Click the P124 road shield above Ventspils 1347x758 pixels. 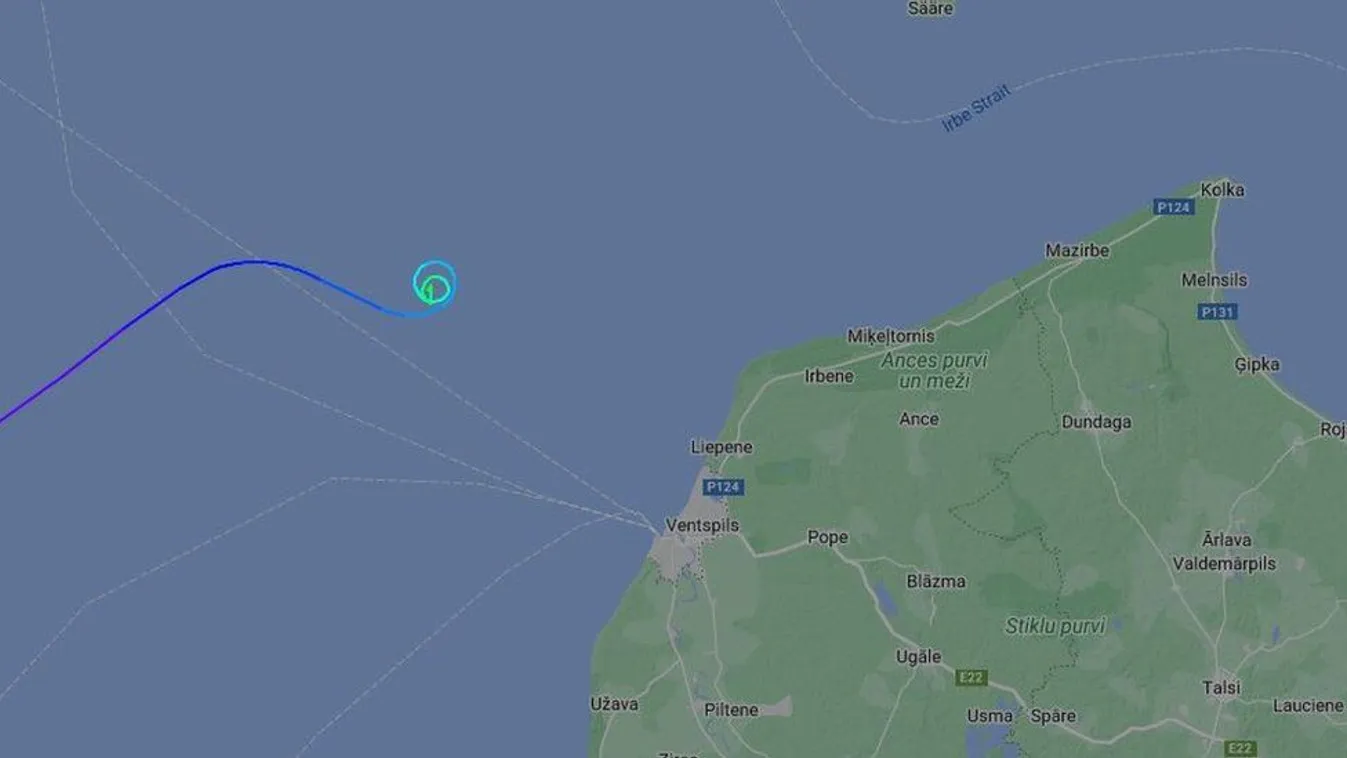[x=722, y=487]
